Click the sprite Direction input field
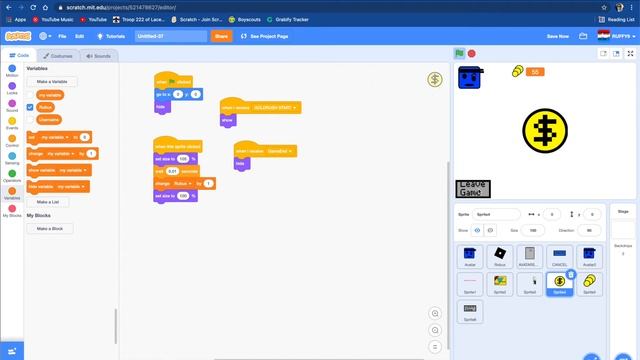 [x=589, y=231]
